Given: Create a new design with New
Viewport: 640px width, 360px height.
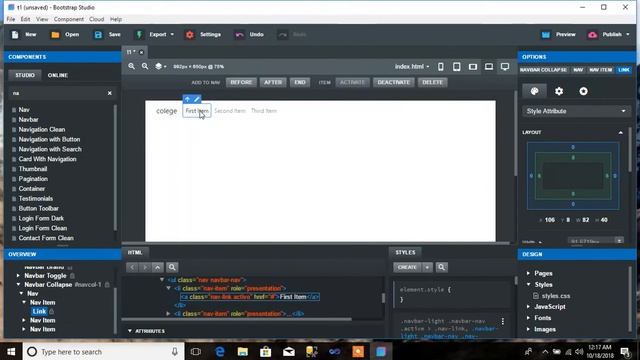Looking at the screenshot, I should click(x=24, y=35).
